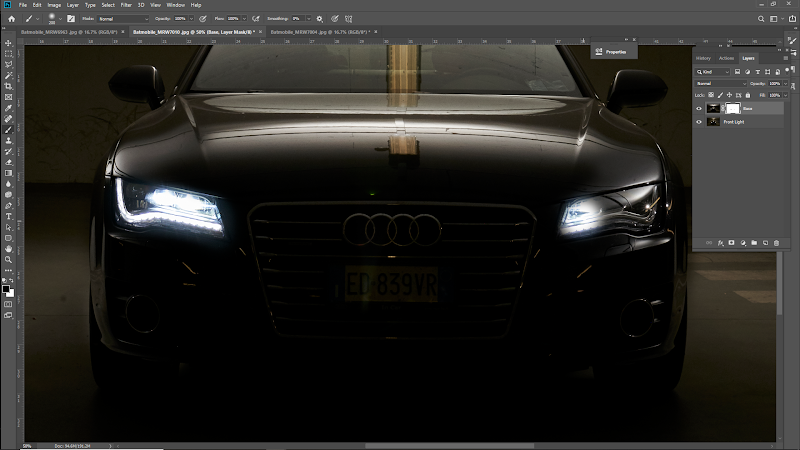Image resolution: width=800 pixels, height=450 pixels.
Task: Open the Properties collapsed panel
Action: pos(614,52)
